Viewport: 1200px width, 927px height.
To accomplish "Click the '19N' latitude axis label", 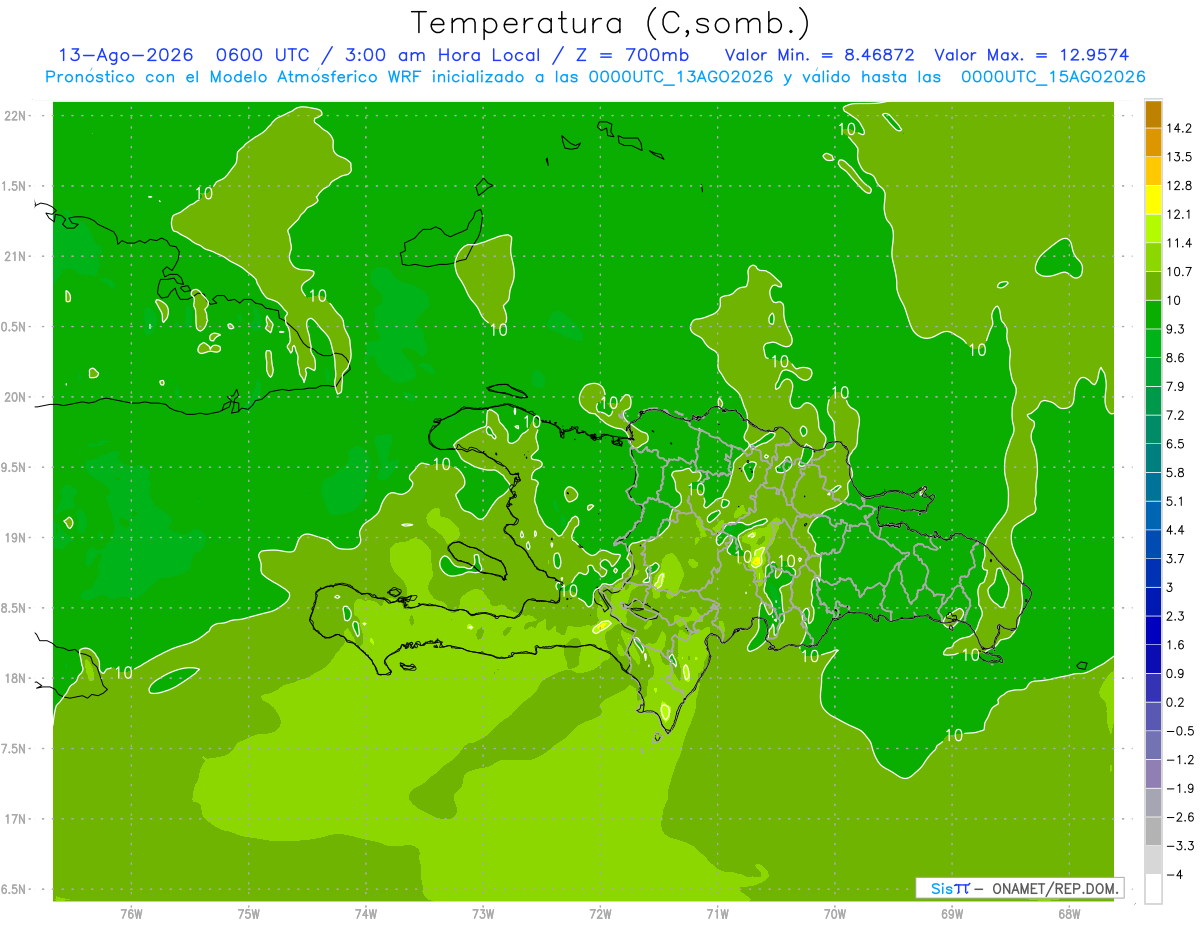I will [x=17, y=538].
